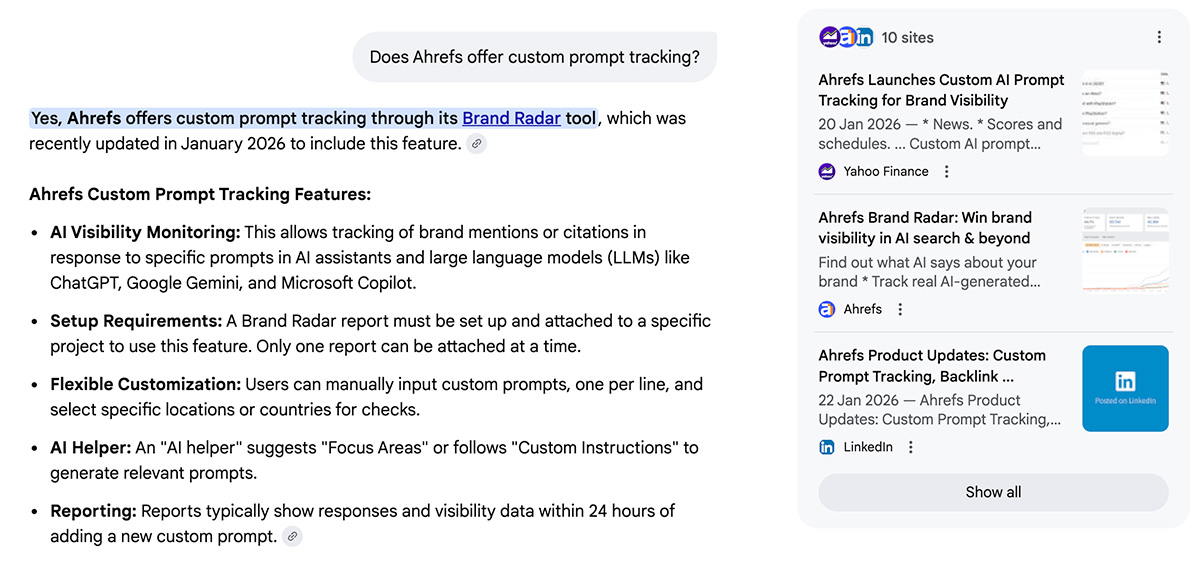Open the three-dot menu beside "10 sites"
The image size is (1200, 568).
click(1159, 37)
